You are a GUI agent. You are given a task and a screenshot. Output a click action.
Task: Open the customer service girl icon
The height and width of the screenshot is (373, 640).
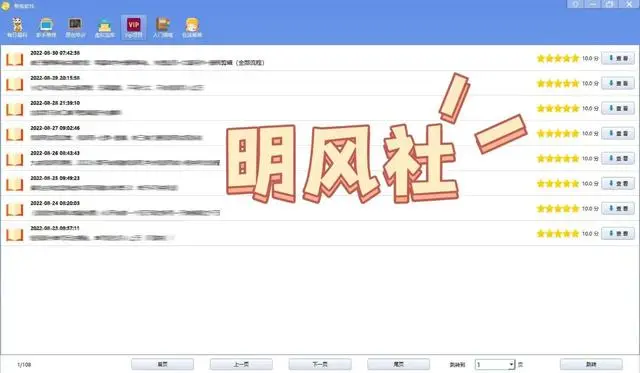pyautogui.click(x=192, y=27)
